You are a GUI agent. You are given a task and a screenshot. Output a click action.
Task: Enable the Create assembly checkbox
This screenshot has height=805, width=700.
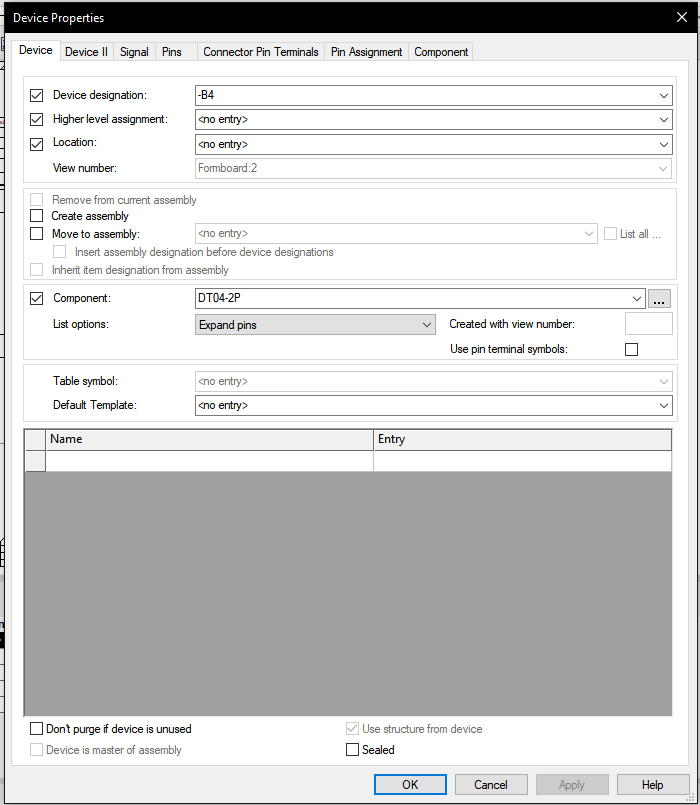click(37, 216)
